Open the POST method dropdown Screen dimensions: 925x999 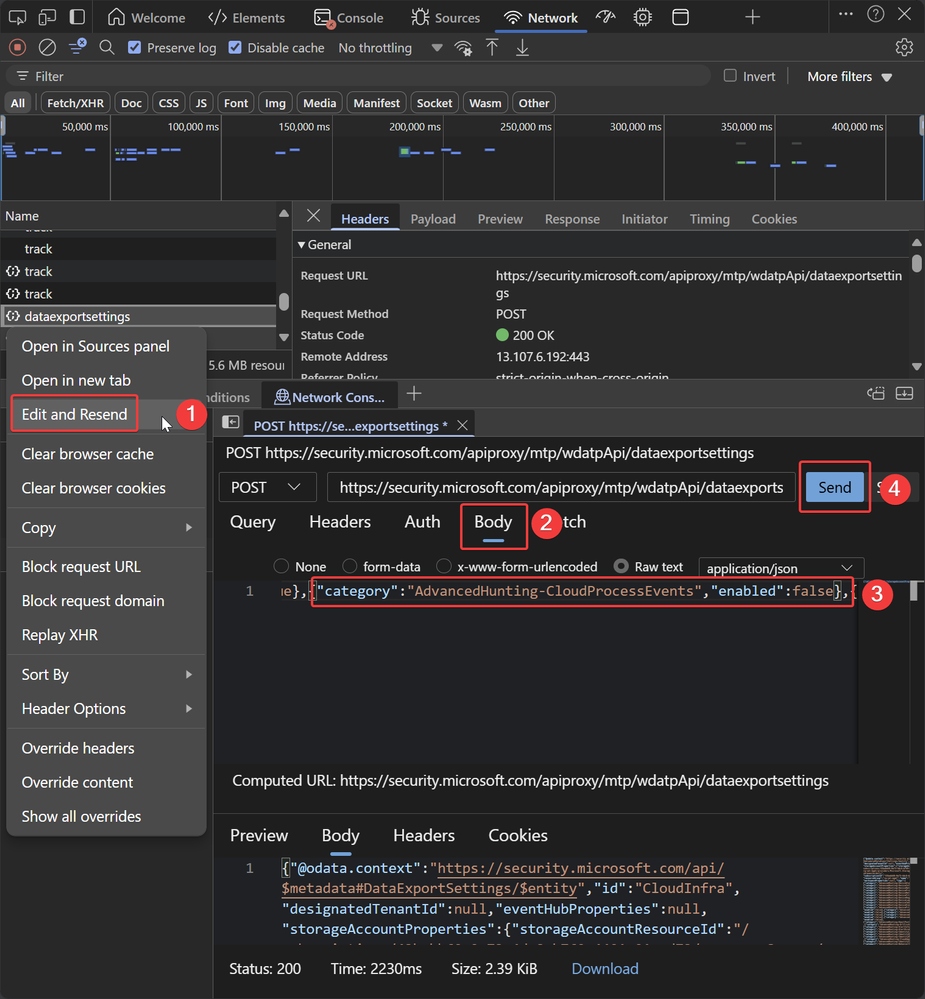pos(266,487)
